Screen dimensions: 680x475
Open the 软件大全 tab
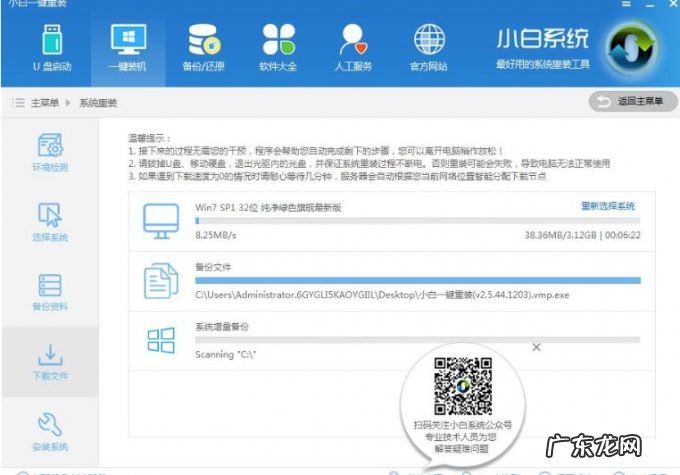click(278, 47)
